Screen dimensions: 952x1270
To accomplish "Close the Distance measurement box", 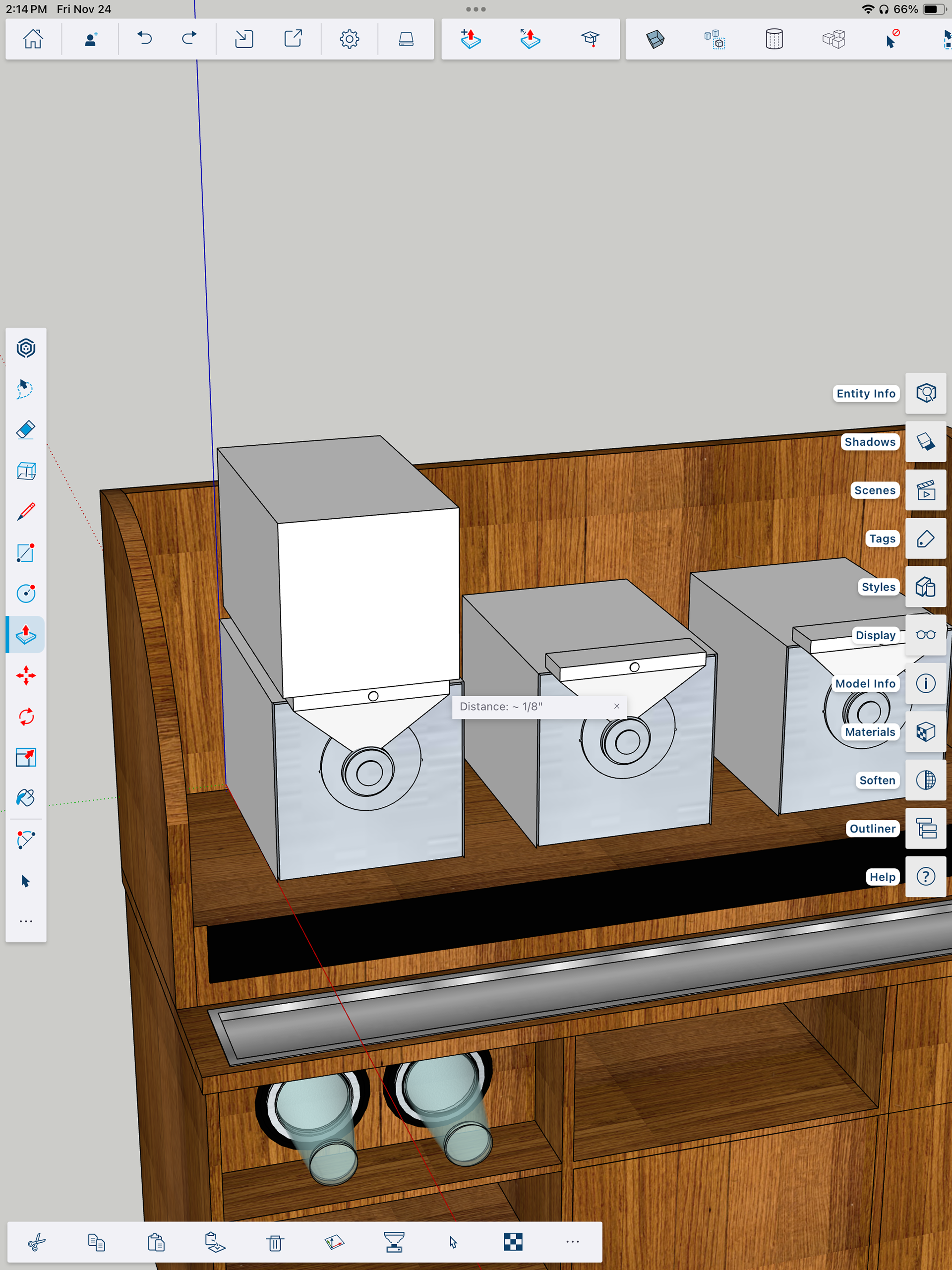I will pos(617,706).
